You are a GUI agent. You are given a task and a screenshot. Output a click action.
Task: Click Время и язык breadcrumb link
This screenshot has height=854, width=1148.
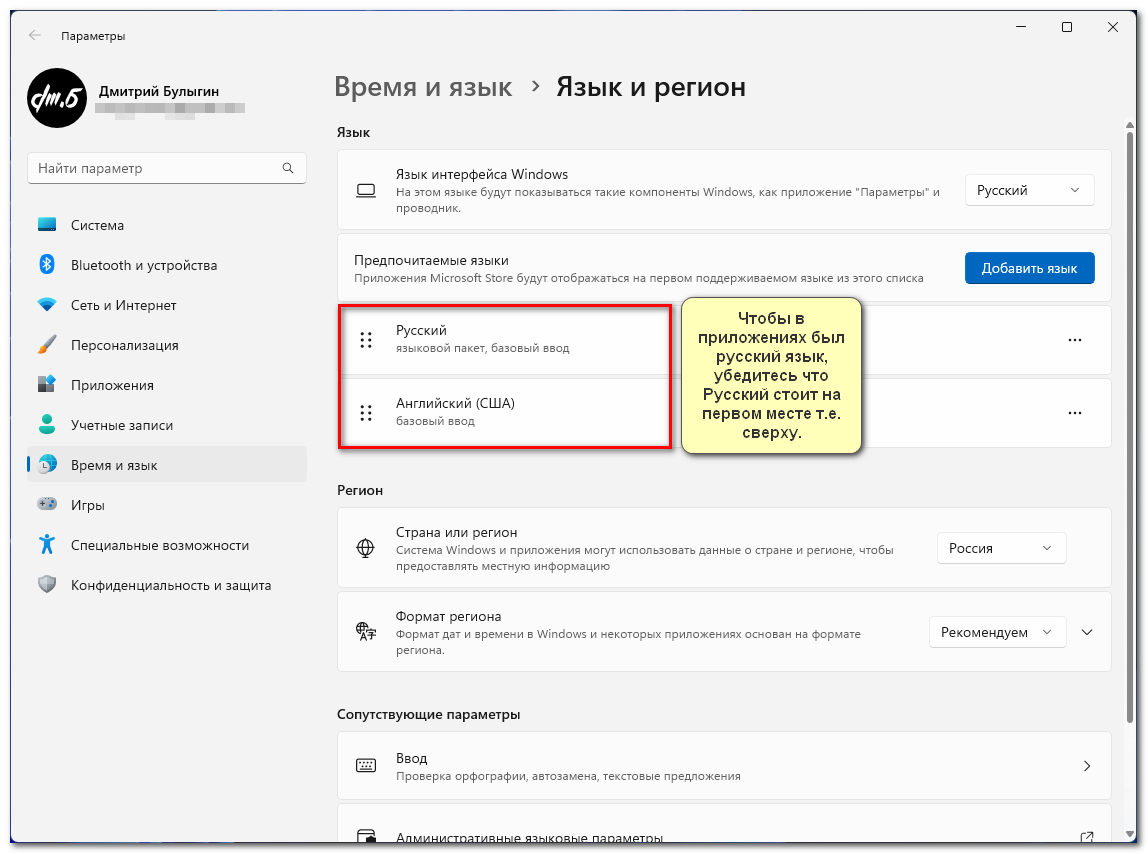point(423,87)
